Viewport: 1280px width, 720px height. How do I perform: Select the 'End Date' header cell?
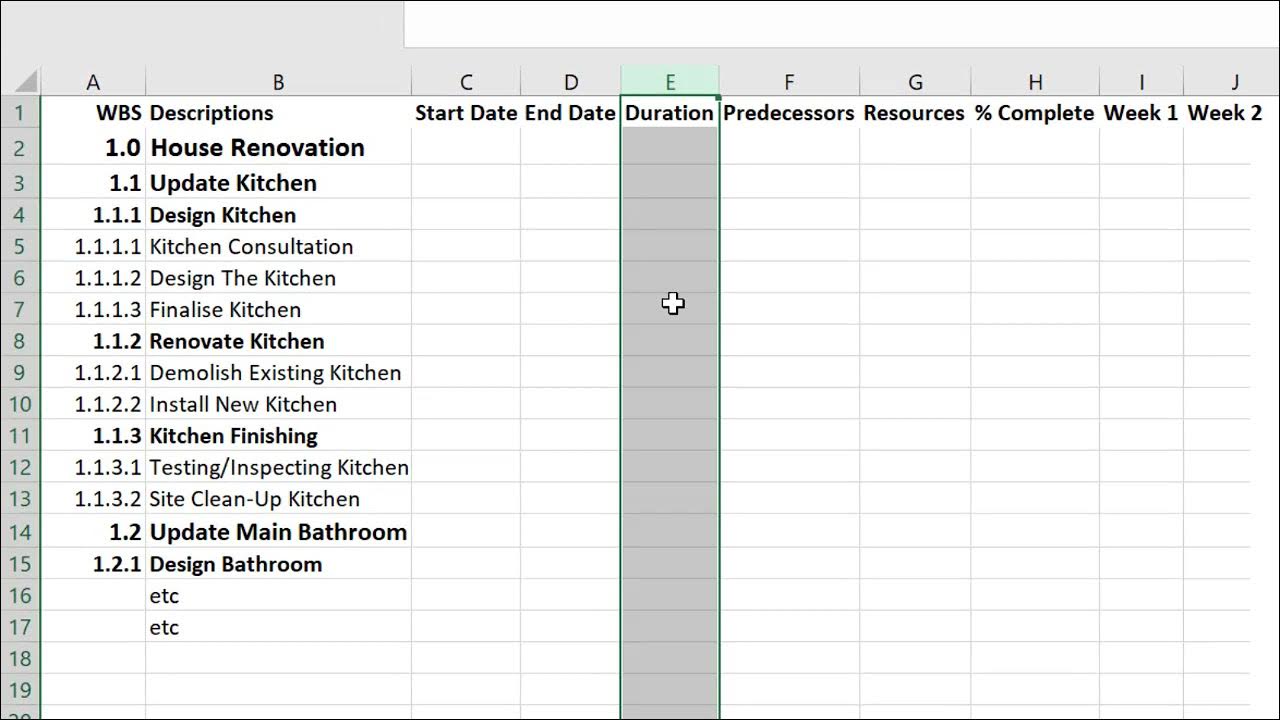point(570,113)
